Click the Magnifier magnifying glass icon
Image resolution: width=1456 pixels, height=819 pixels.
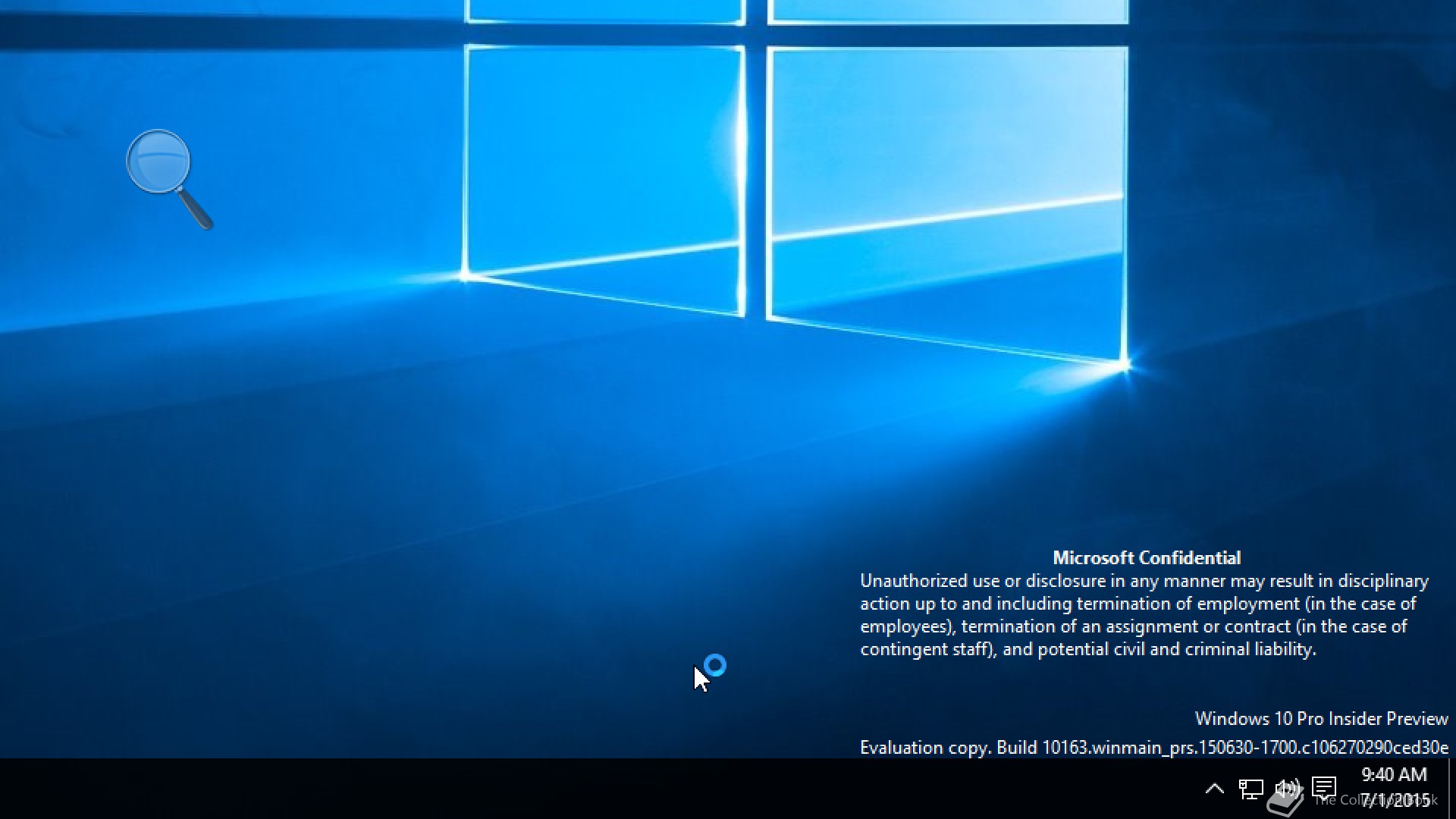tap(169, 179)
